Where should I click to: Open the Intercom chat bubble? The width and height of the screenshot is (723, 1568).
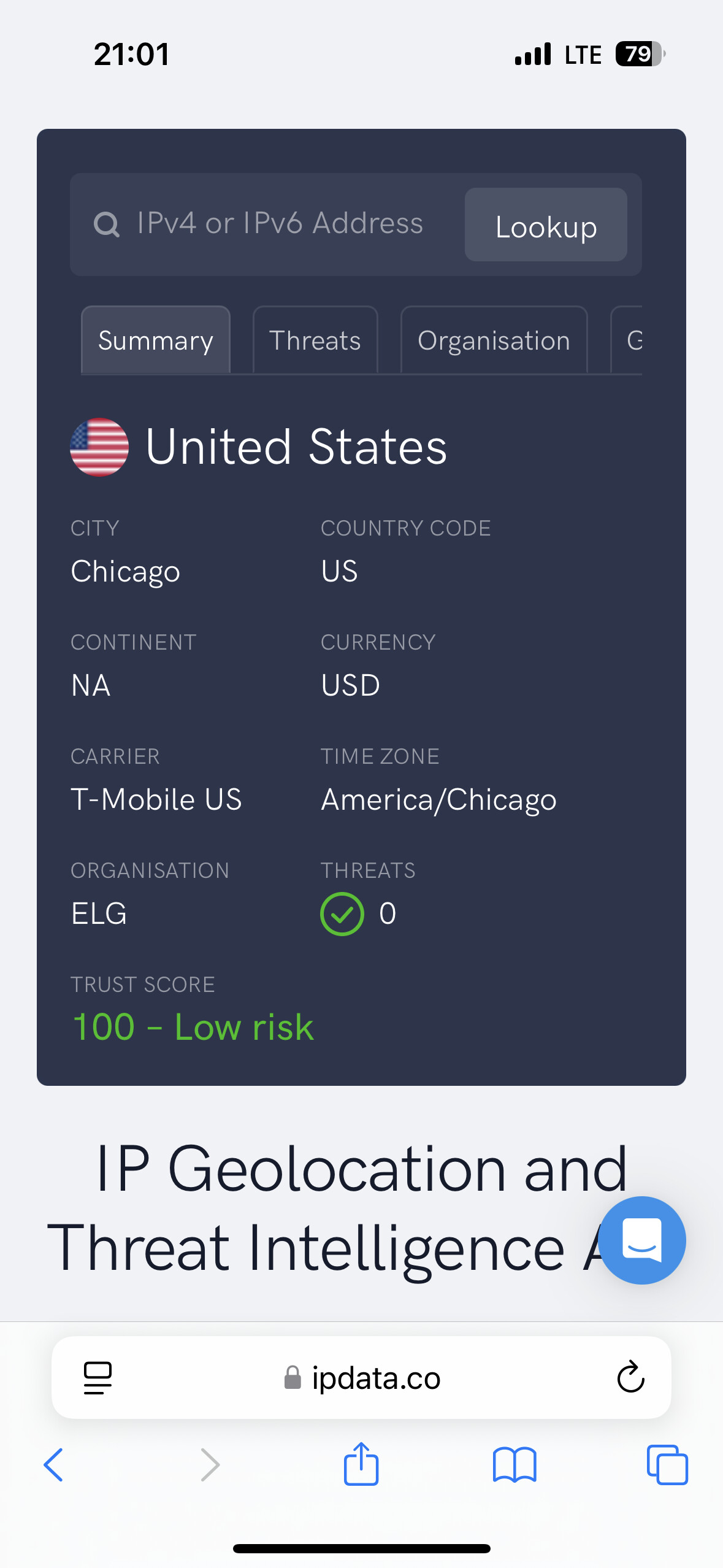(x=642, y=1240)
